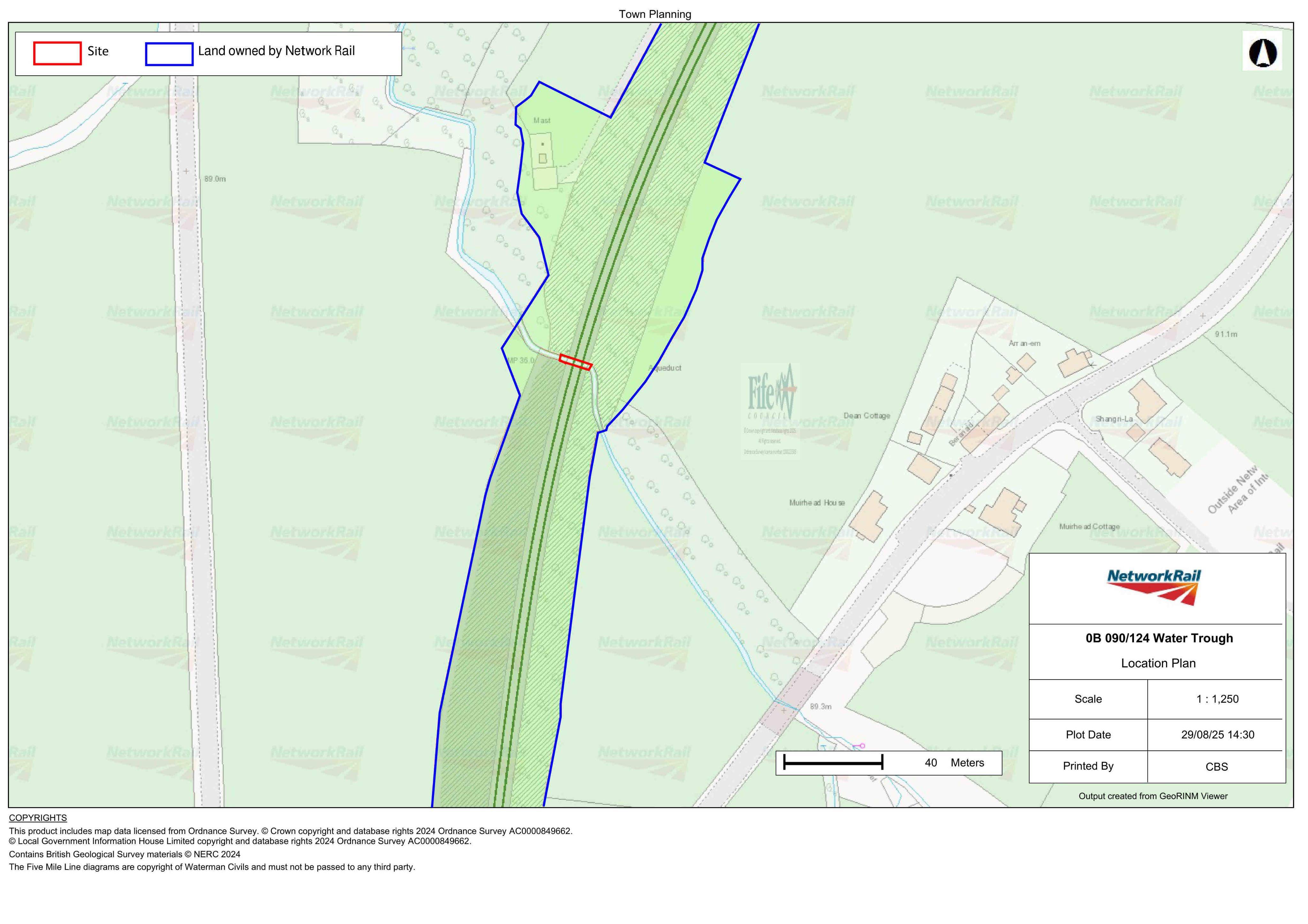Click the Network Rail logo in title block

coord(1154,587)
